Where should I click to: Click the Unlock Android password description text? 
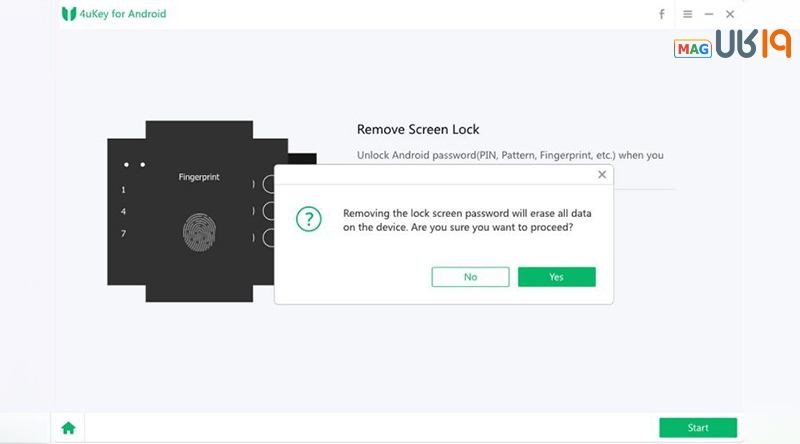tap(510, 156)
